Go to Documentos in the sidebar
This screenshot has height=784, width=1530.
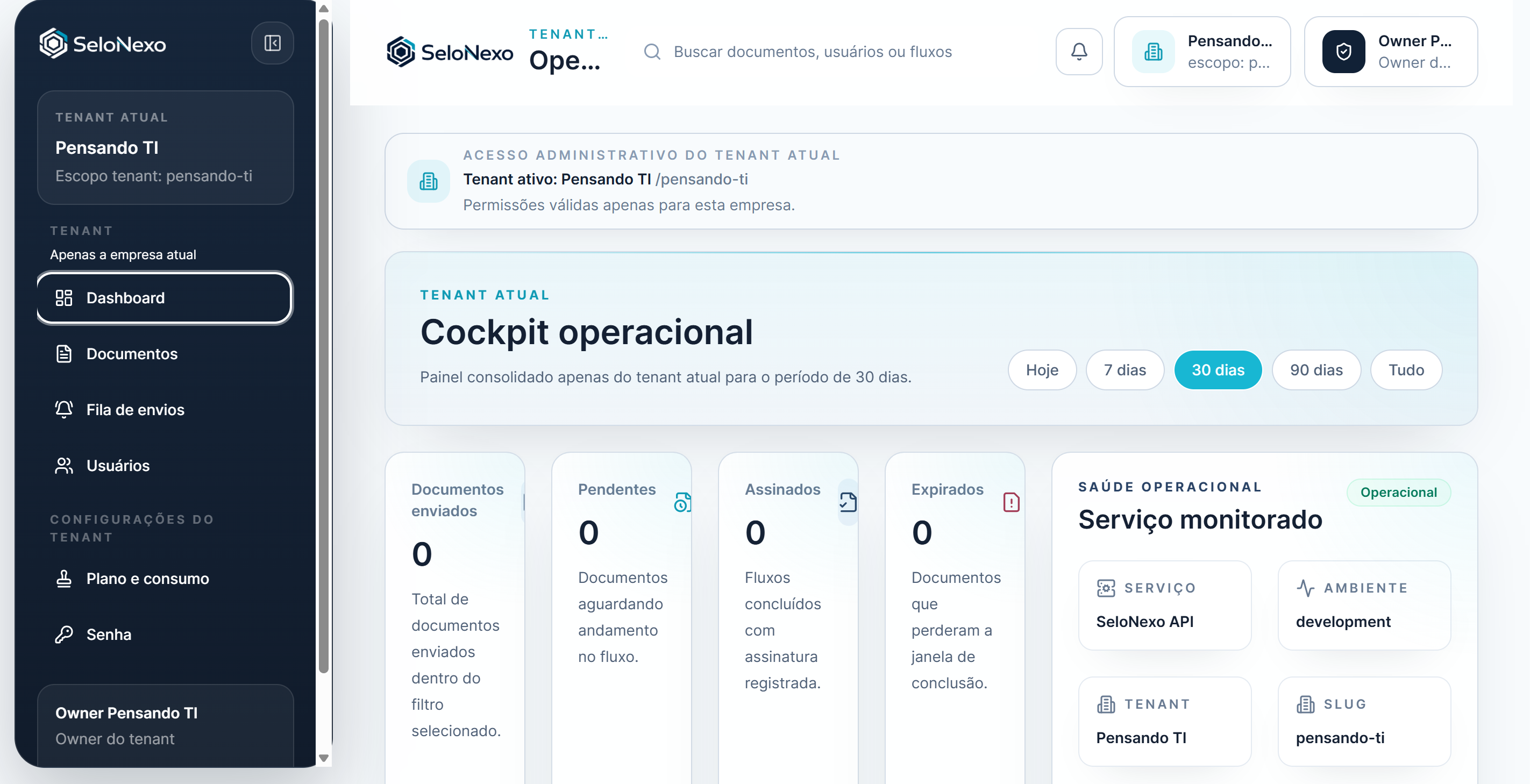click(165, 353)
